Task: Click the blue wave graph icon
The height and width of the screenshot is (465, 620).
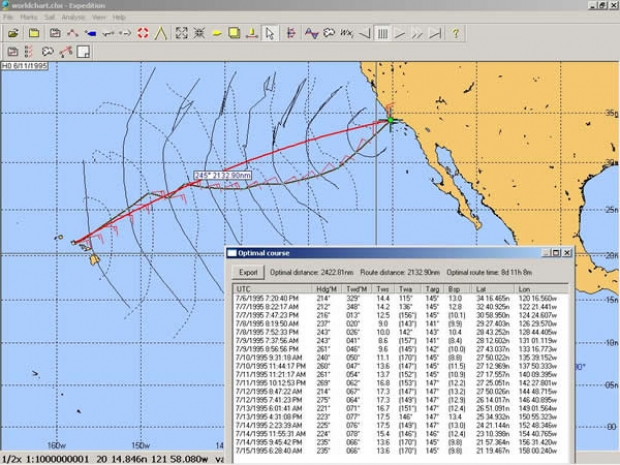Action: point(312,33)
